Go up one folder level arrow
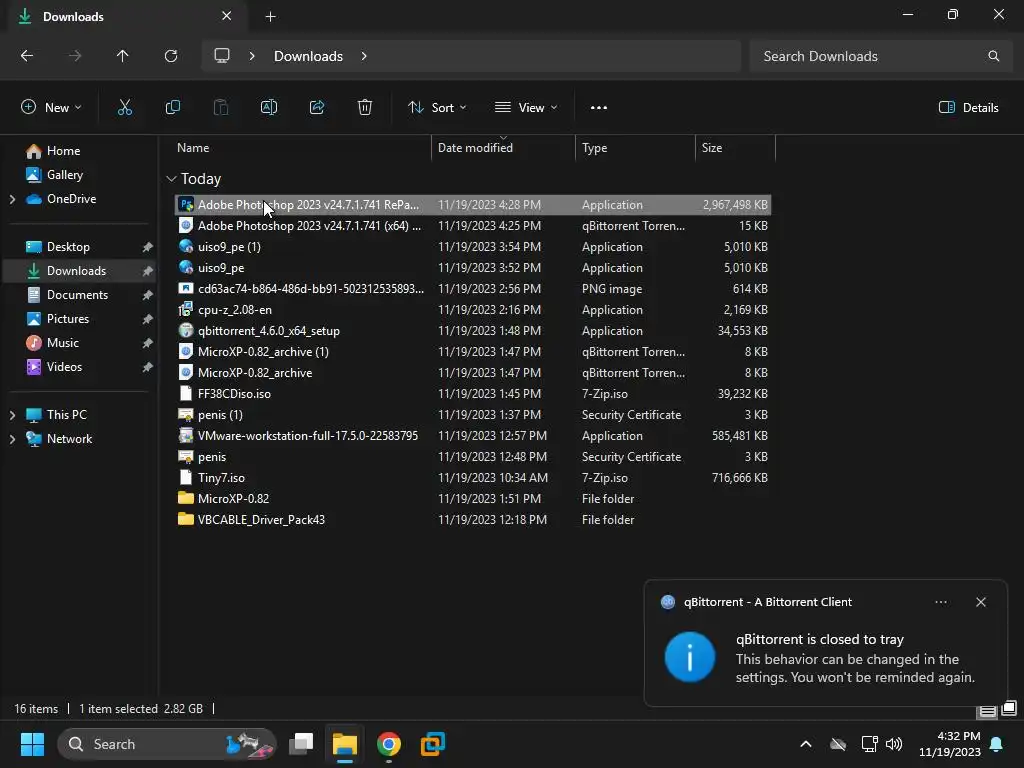Viewport: 1024px width, 768px height. (122, 56)
